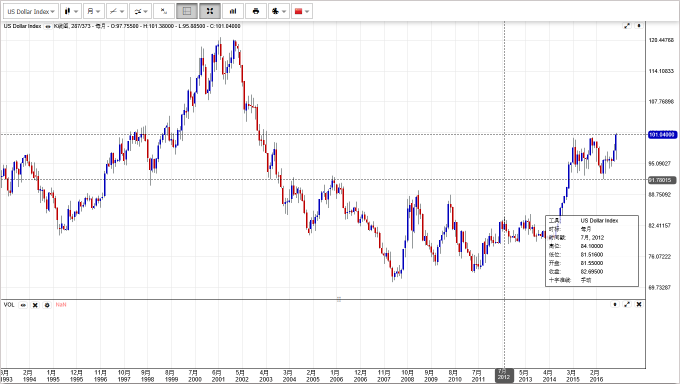
Task: Click the 7月, 2012 date in tooltip
Action: coord(592,237)
